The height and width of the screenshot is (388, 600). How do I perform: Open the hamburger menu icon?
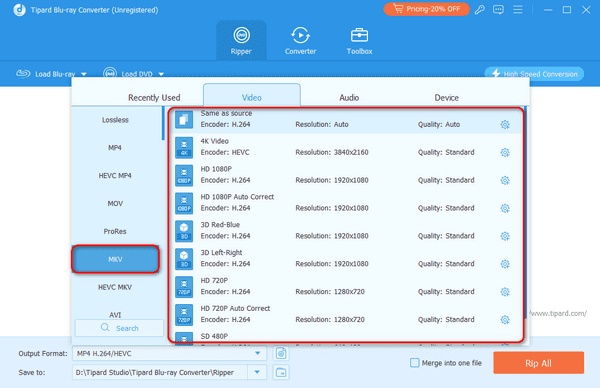click(518, 10)
